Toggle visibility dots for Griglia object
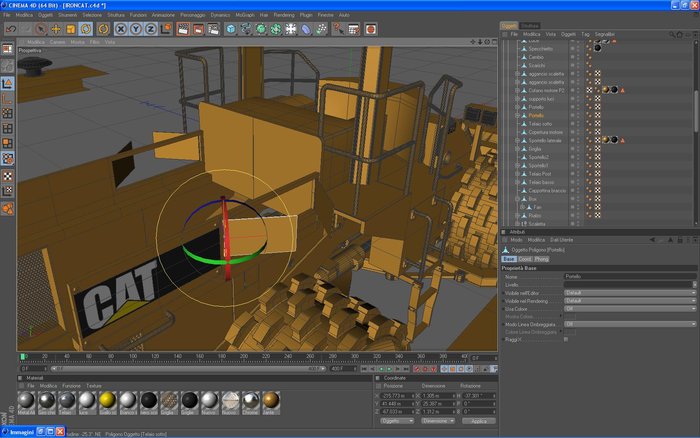Image resolution: width=700 pixels, height=438 pixels. pos(576,149)
